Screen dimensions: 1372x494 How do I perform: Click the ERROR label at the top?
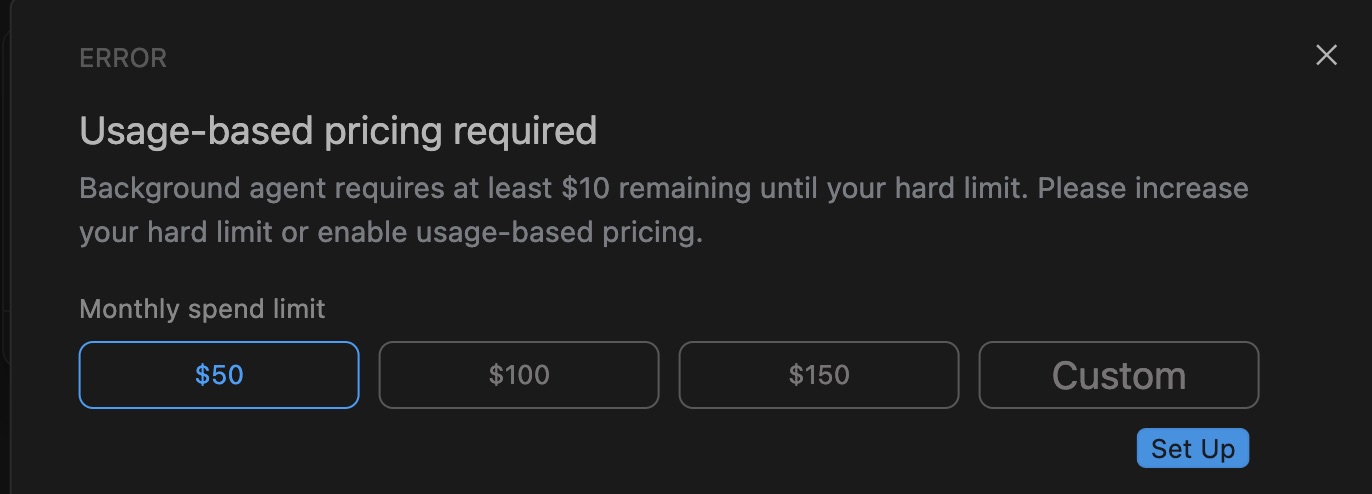pyautogui.click(x=123, y=58)
